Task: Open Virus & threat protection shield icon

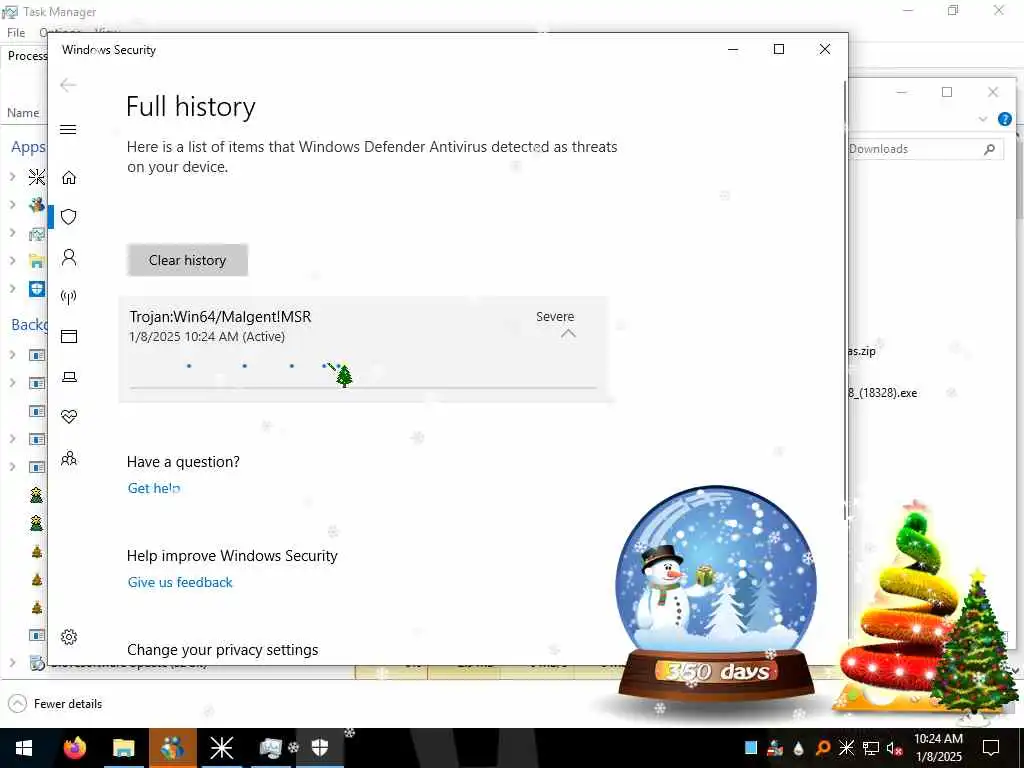Action: point(69,217)
